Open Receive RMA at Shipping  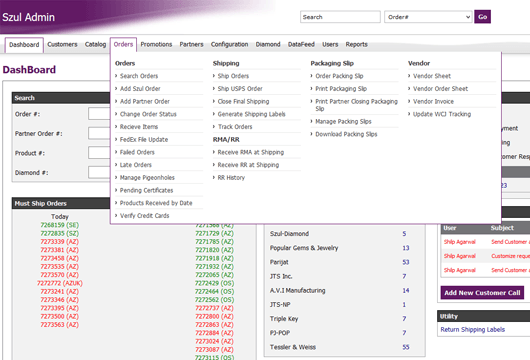tap(251, 152)
